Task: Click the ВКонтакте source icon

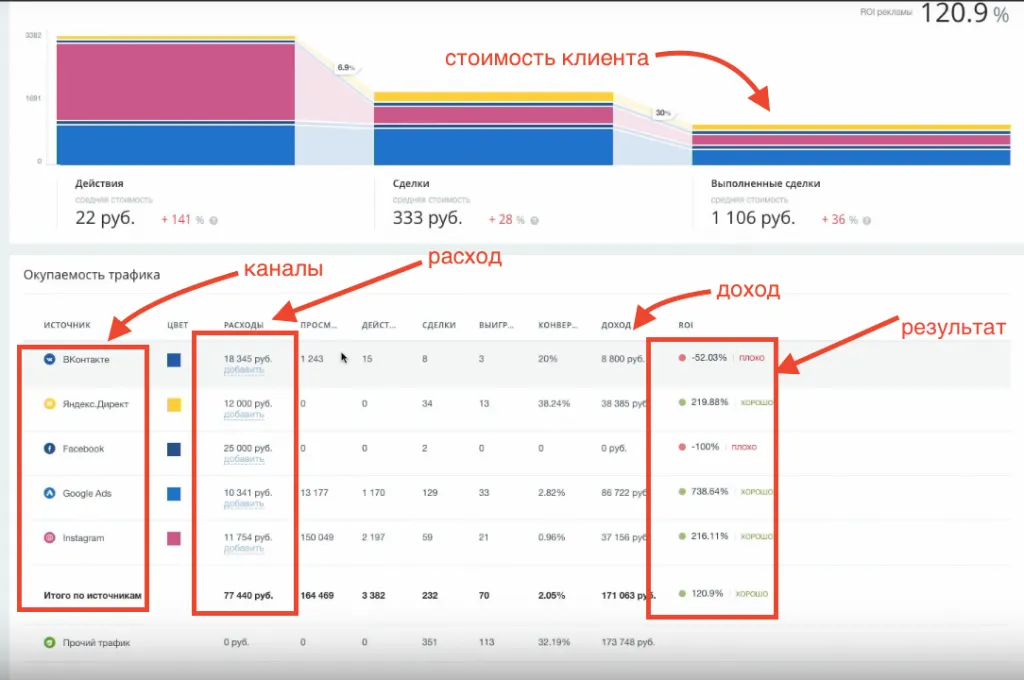Action: [49, 359]
